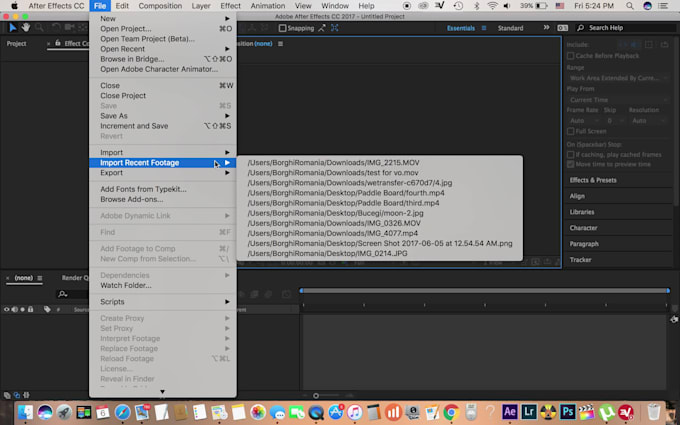The image size is (680, 425).
Task: Toggle the timeline video eye column header
Action: click(x=7, y=309)
